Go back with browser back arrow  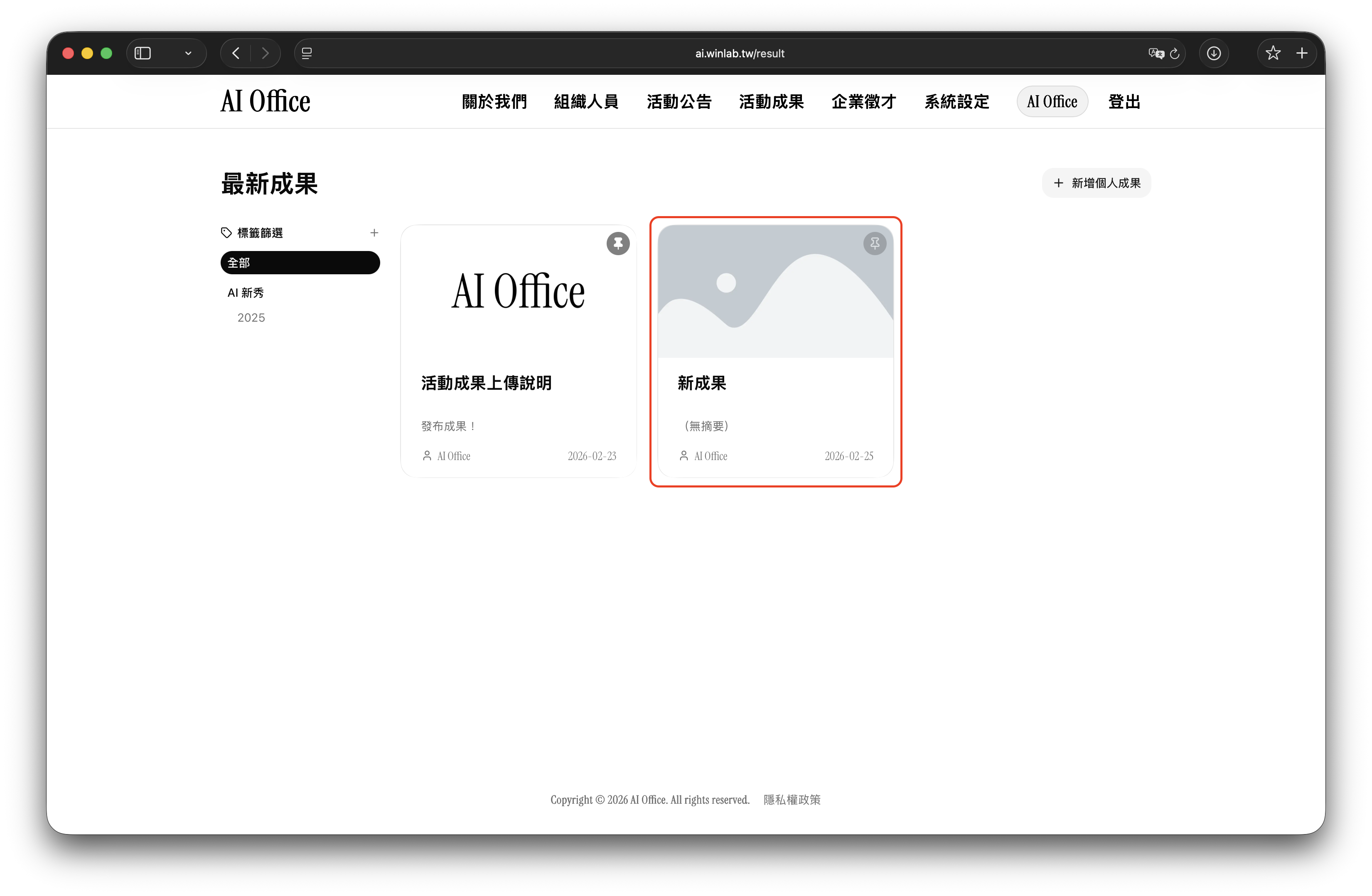pyautogui.click(x=236, y=54)
